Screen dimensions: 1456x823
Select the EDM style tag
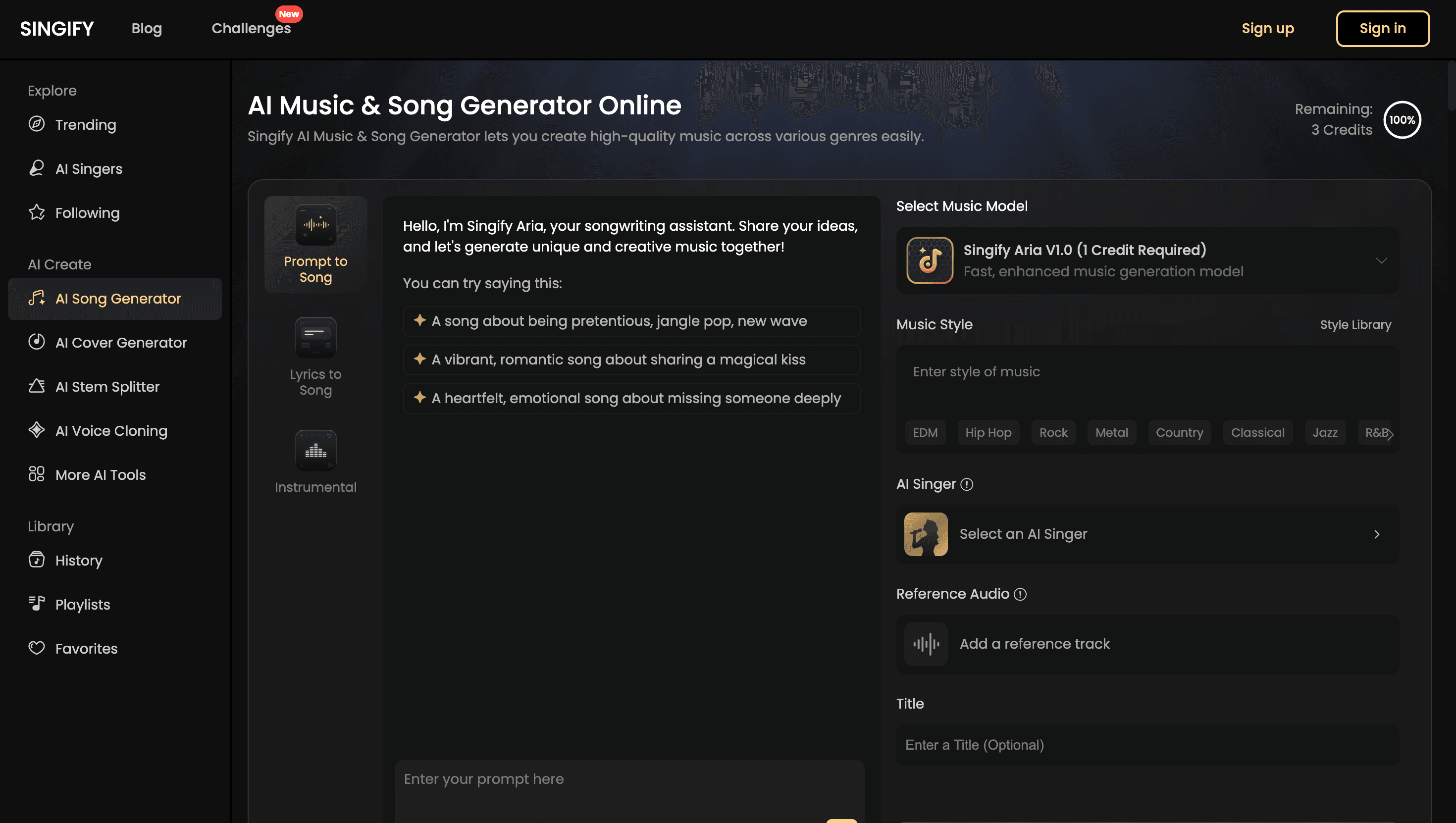(925, 432)
